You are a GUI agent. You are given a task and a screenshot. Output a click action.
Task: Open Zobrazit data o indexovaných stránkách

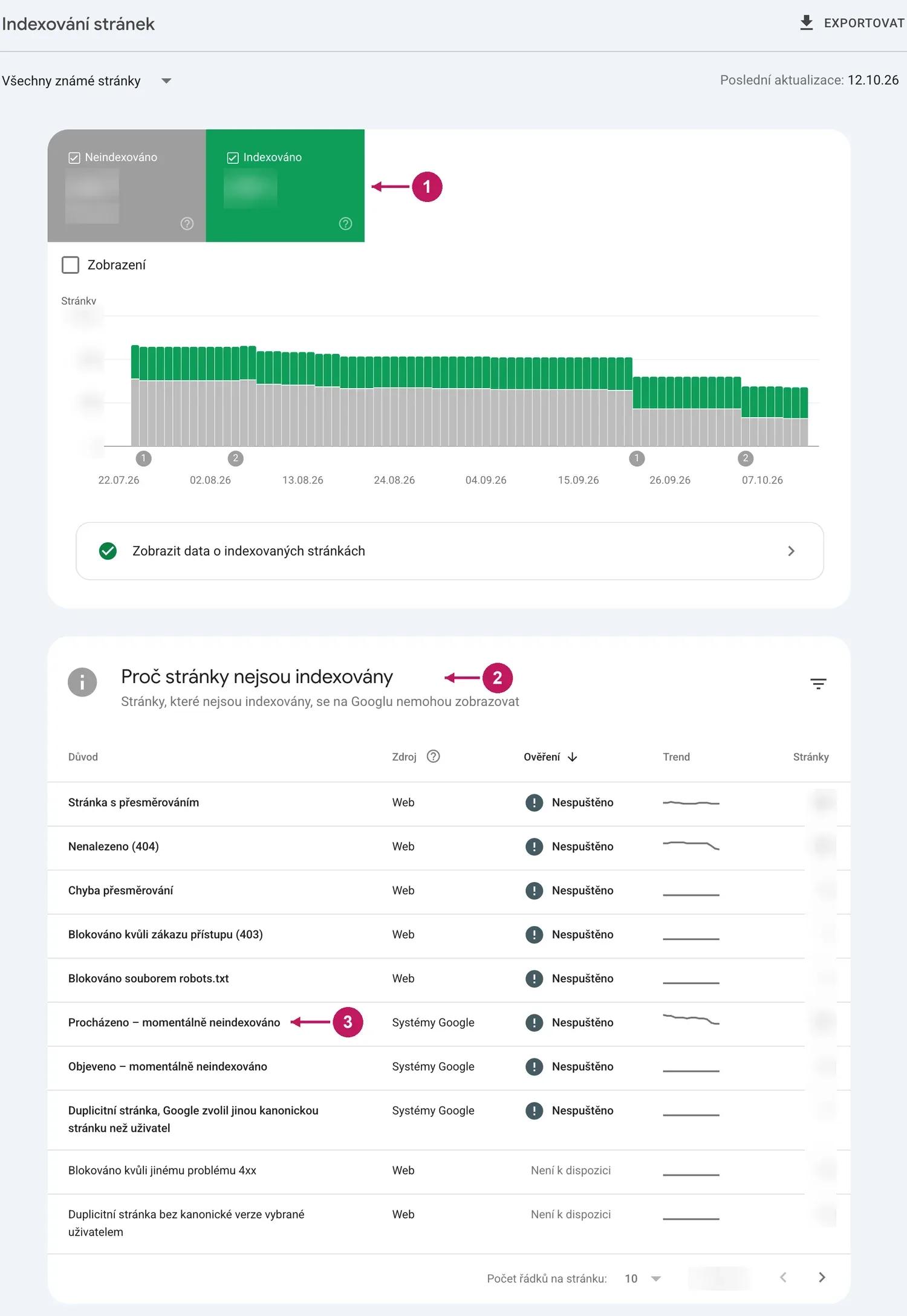click(x=450, y=551)
